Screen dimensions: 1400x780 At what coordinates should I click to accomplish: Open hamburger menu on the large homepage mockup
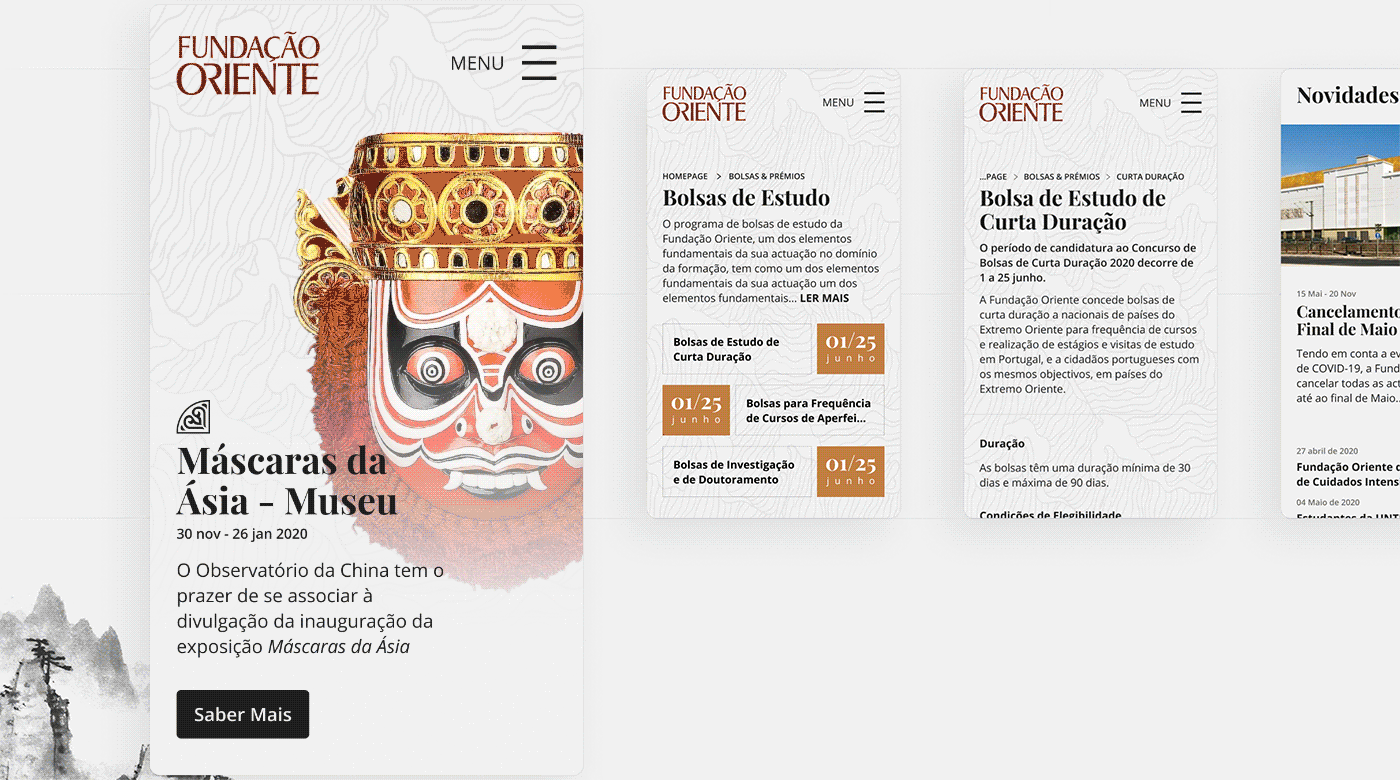[x=539, y=62]
